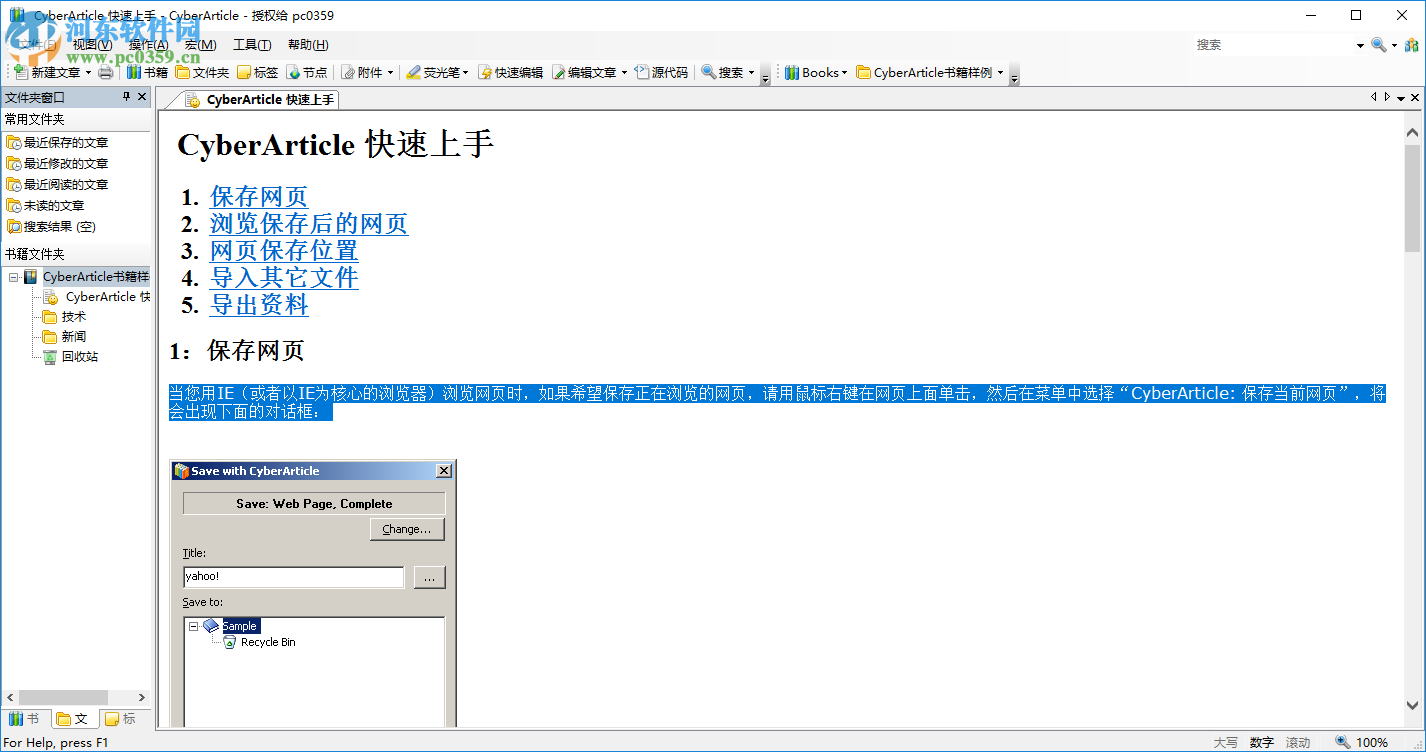Click the 标签 toolbar icon
Image resolution: width=1426 pixels, height=752 pixels.
(x=246, y=71)
